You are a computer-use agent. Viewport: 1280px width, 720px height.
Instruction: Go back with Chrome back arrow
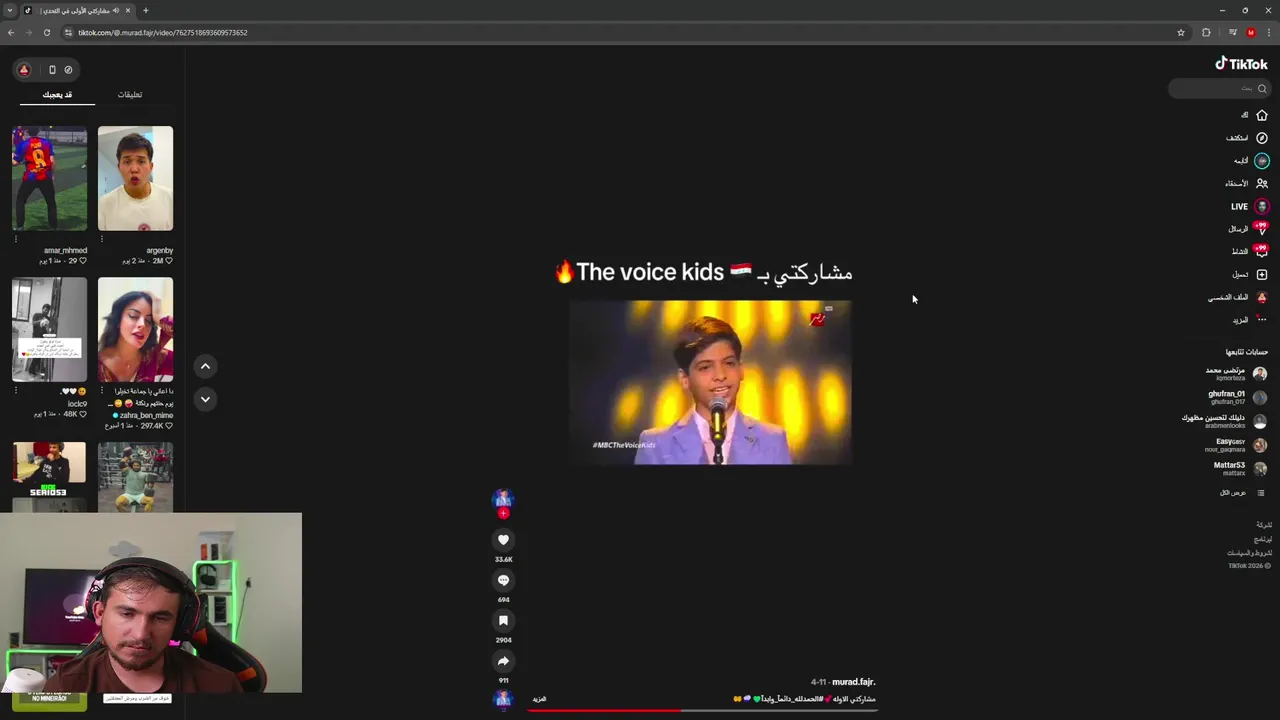pyautogui.click(x=10, y=32)
